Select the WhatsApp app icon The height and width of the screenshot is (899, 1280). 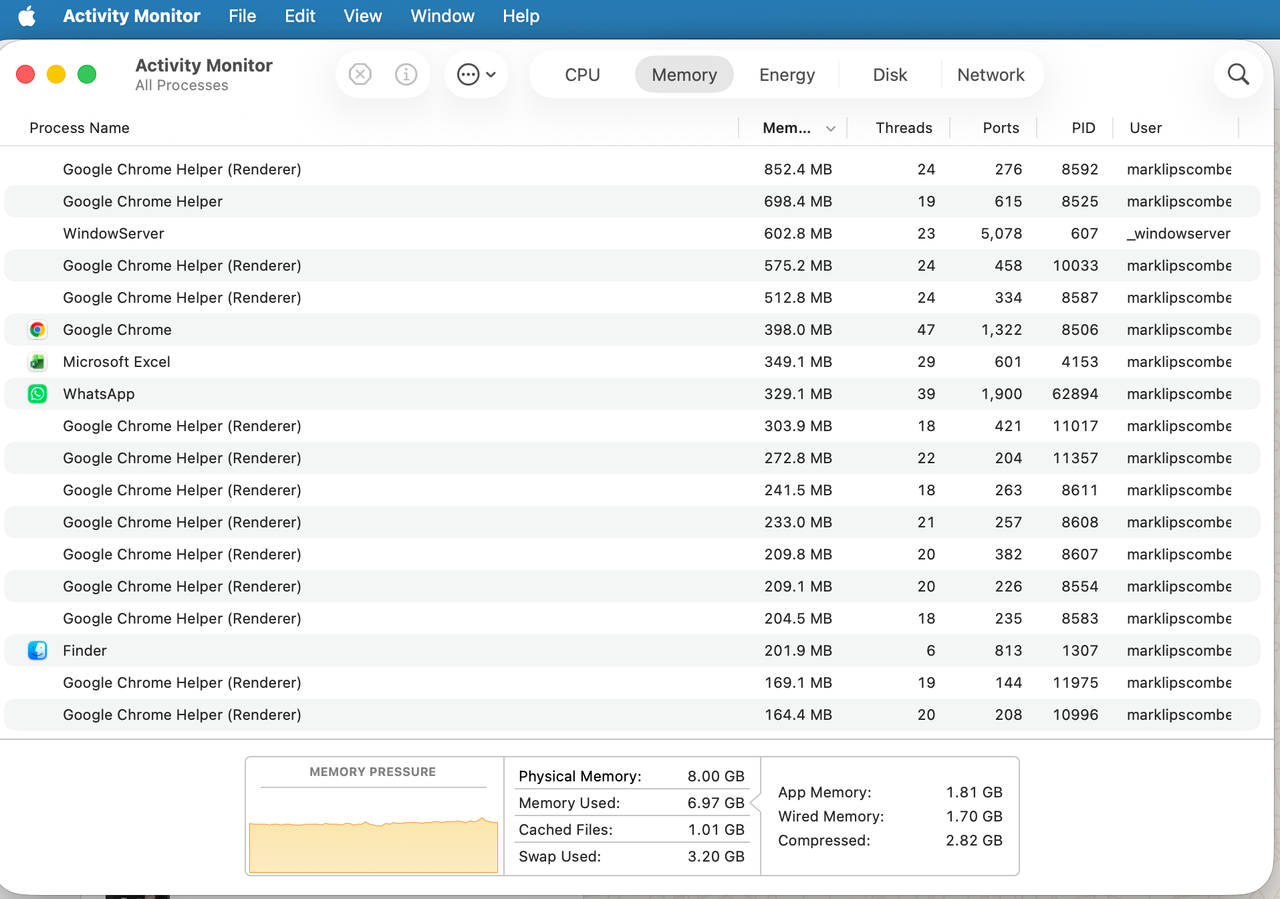(x=37, y=394)
